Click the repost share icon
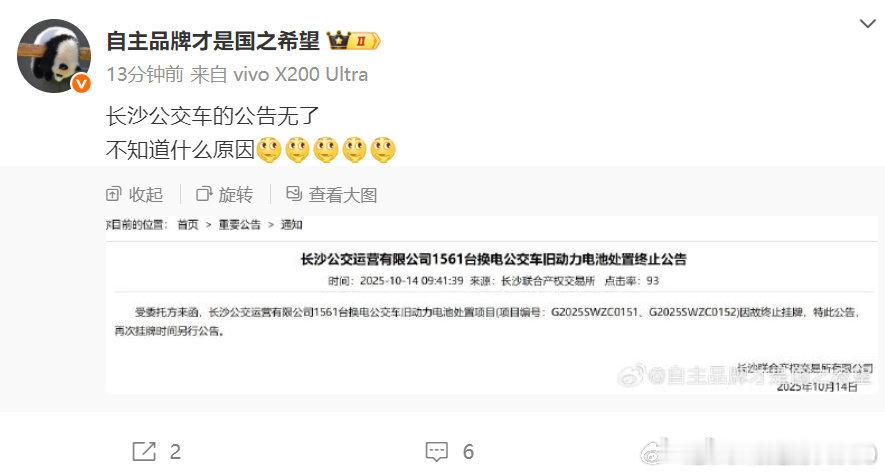This screenshot has width=885, height=473. click(144, 452)
